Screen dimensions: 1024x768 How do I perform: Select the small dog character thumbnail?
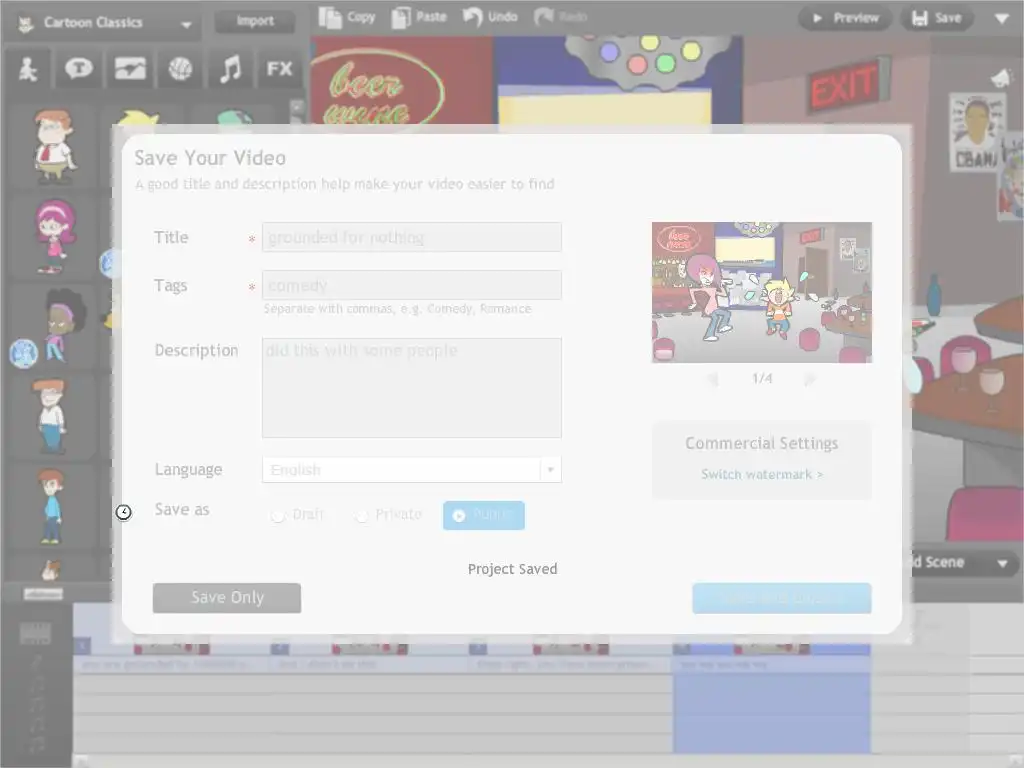(x=50, y=570)
